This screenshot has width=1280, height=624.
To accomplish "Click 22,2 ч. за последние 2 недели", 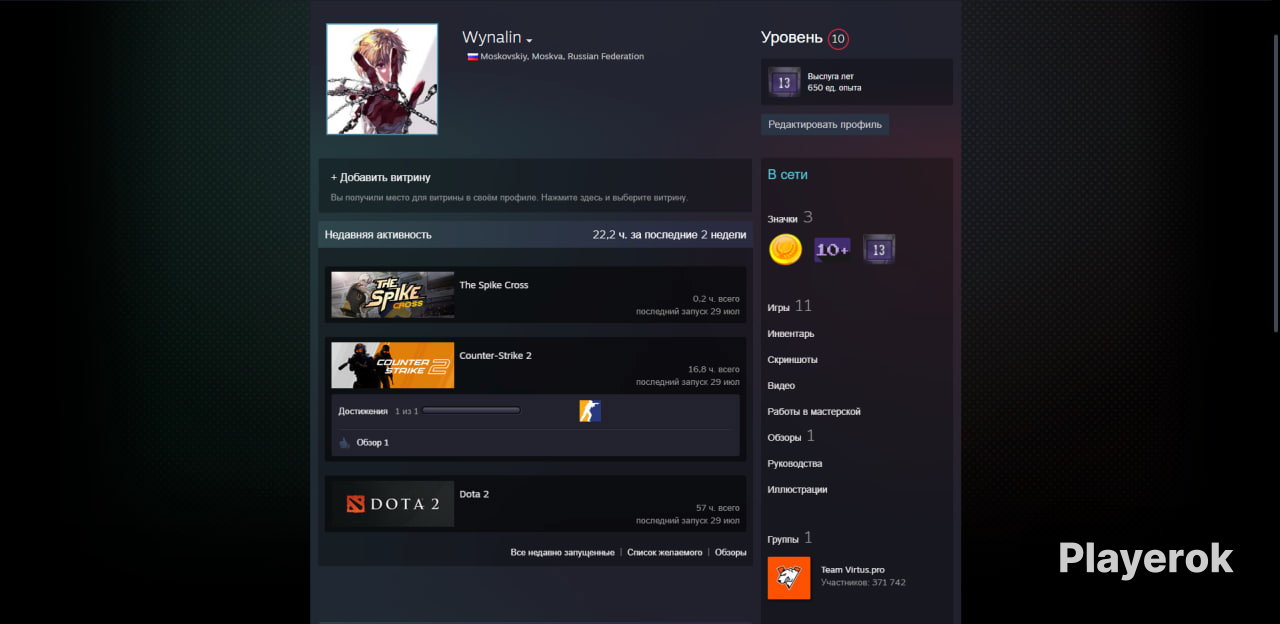I will tap(669, 235).
